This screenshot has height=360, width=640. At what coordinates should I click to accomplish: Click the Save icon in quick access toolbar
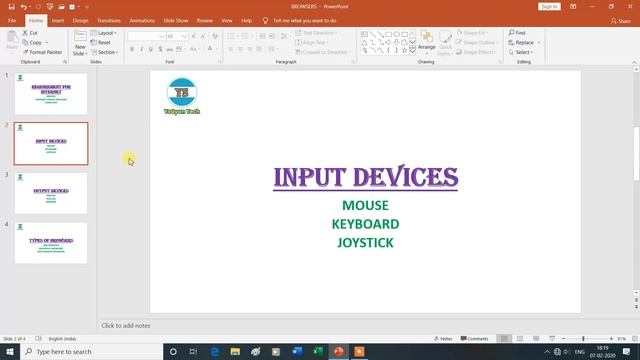pos(11,7)
